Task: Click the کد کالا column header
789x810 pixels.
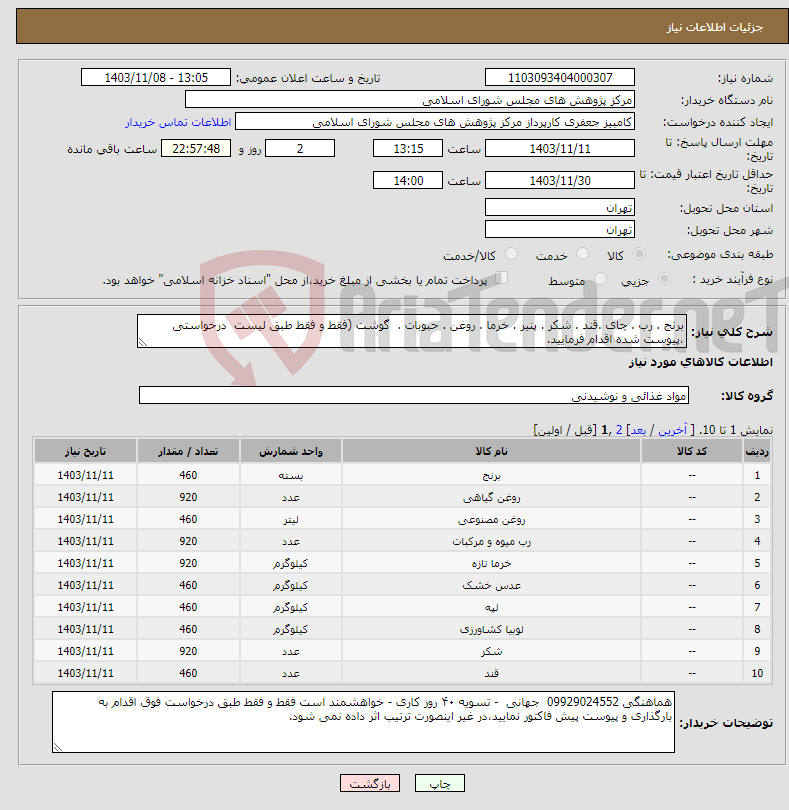Action: (x=692, y=451)
